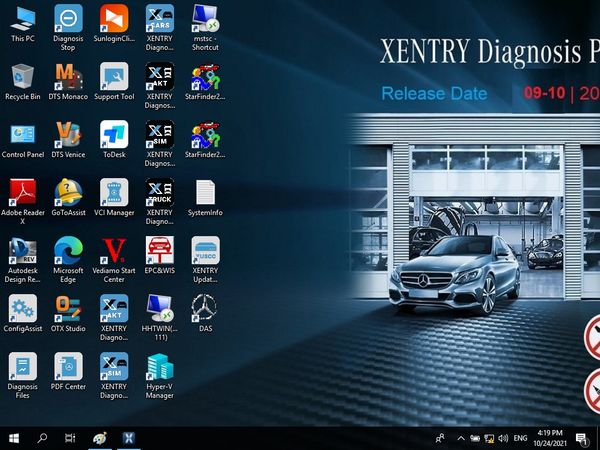
Task: Open the Diagnosis Files shortcut
Action: tap(22, 366)
